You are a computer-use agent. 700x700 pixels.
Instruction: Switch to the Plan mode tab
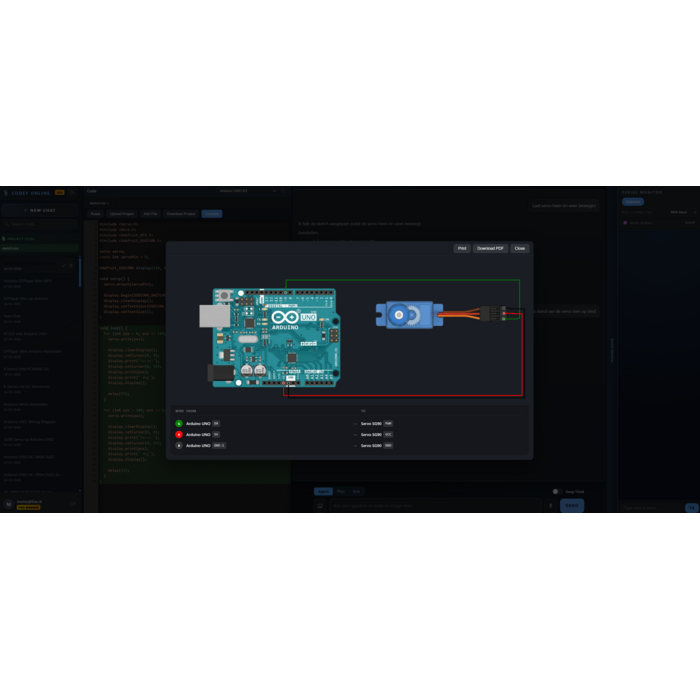[x=340, y=492]
